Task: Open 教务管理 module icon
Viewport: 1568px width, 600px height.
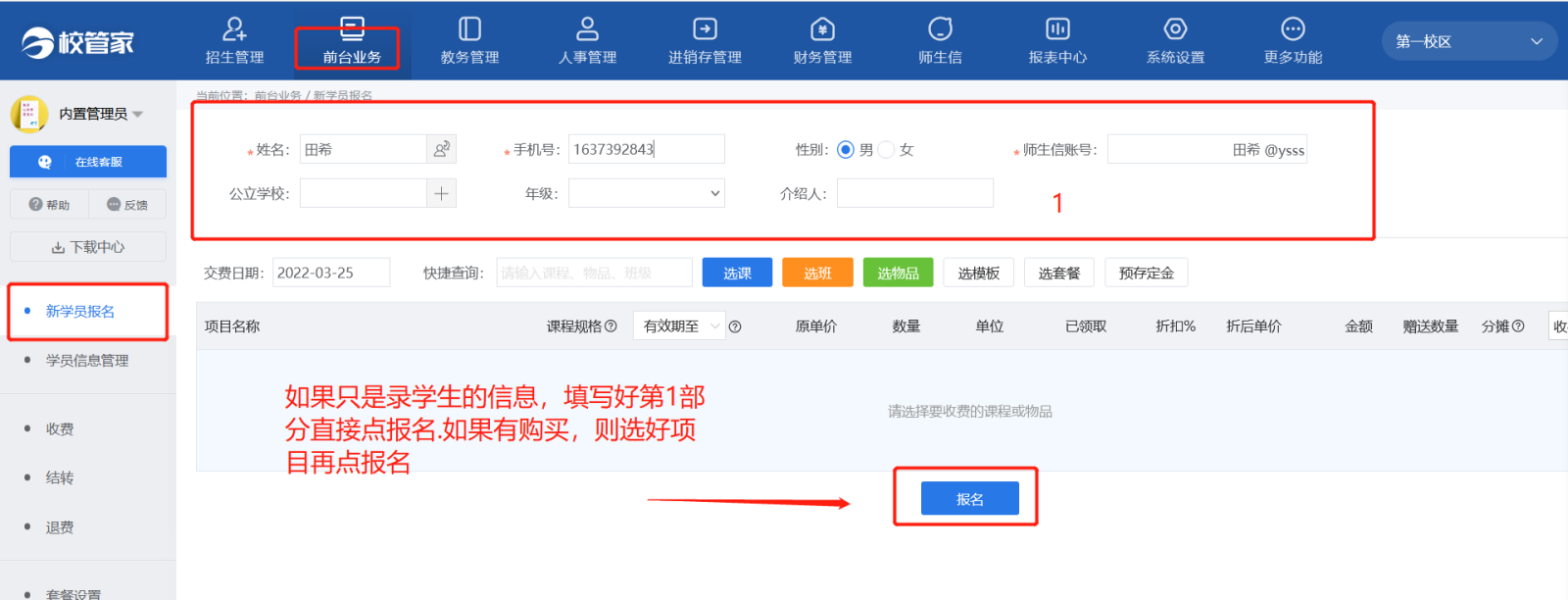Action: click(x=469, y=29)
